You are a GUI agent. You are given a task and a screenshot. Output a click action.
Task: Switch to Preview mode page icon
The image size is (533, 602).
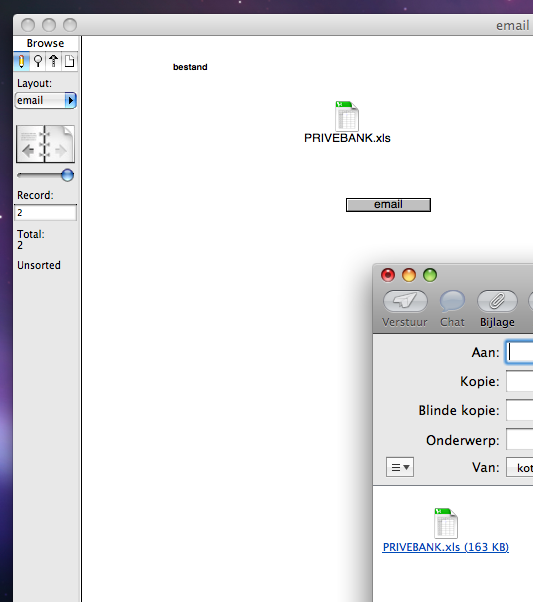point(69,61)
